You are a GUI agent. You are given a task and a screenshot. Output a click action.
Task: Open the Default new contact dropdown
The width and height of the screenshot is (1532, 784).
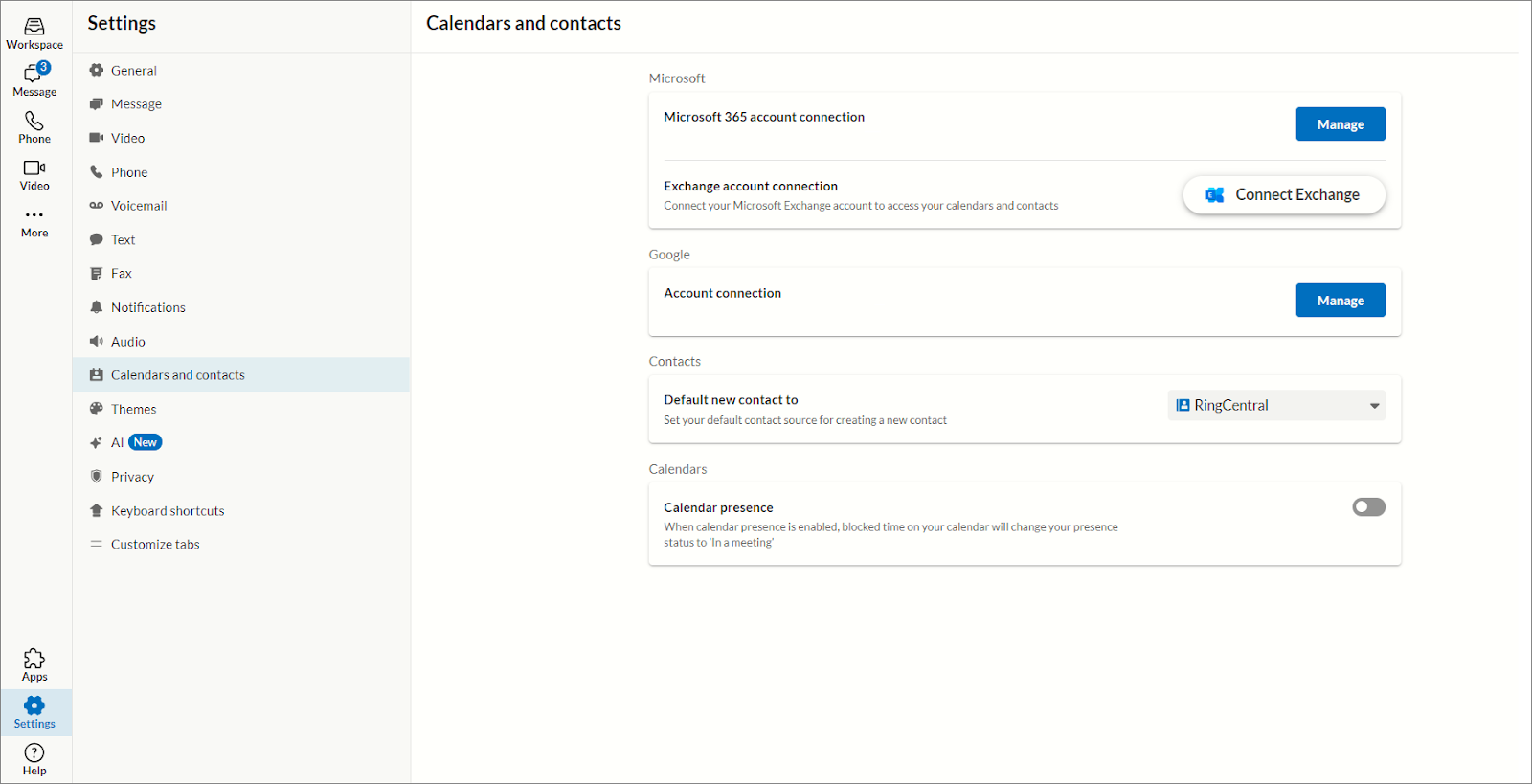tap(1276, 405)
